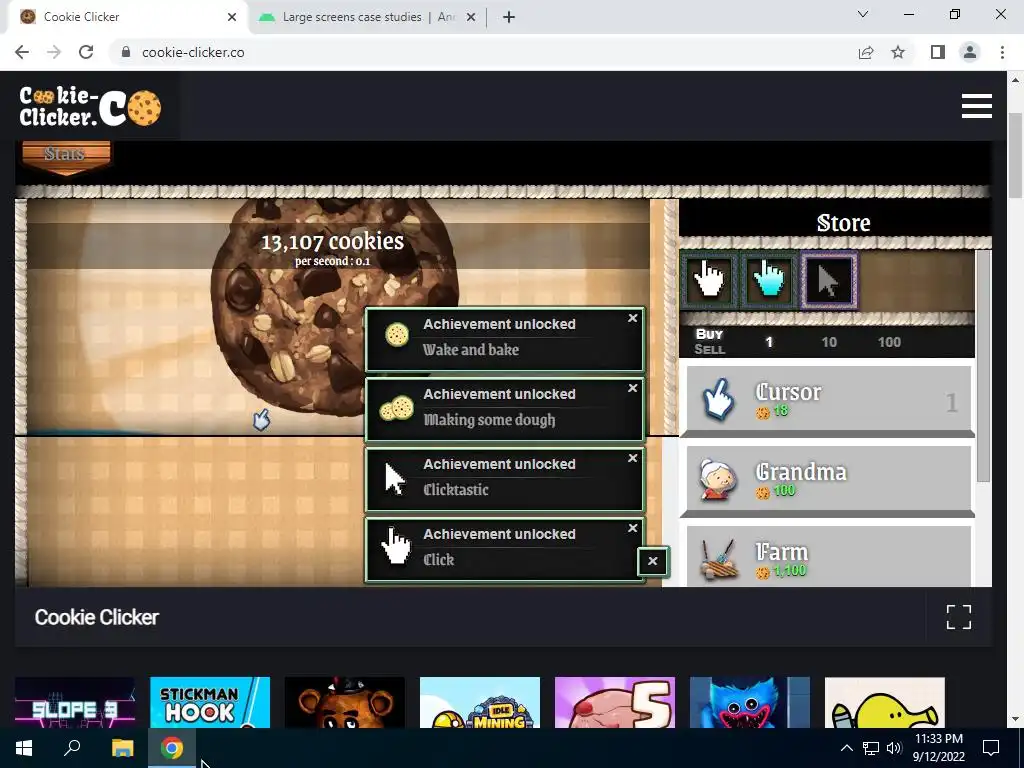Enter fullscreen game mode
Screen dimensions: 1024x768
click(959, 616)
